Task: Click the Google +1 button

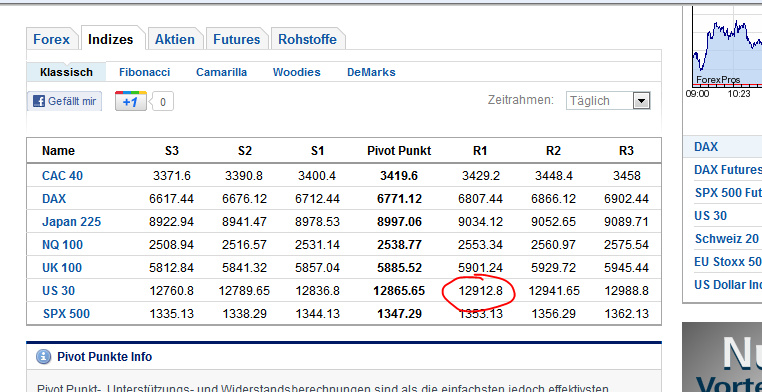Action: (131, 101)
